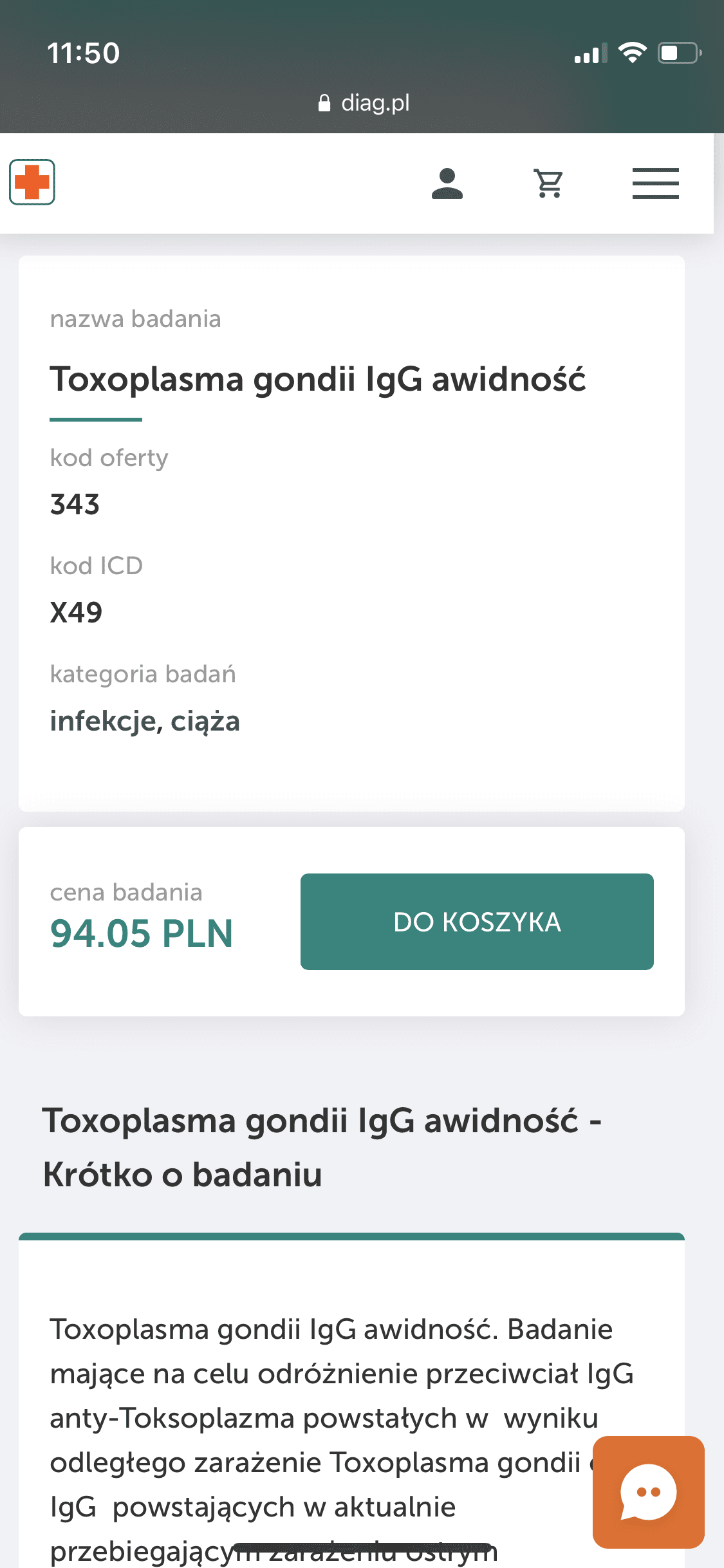Select the ICD code X49

[77, 613]
